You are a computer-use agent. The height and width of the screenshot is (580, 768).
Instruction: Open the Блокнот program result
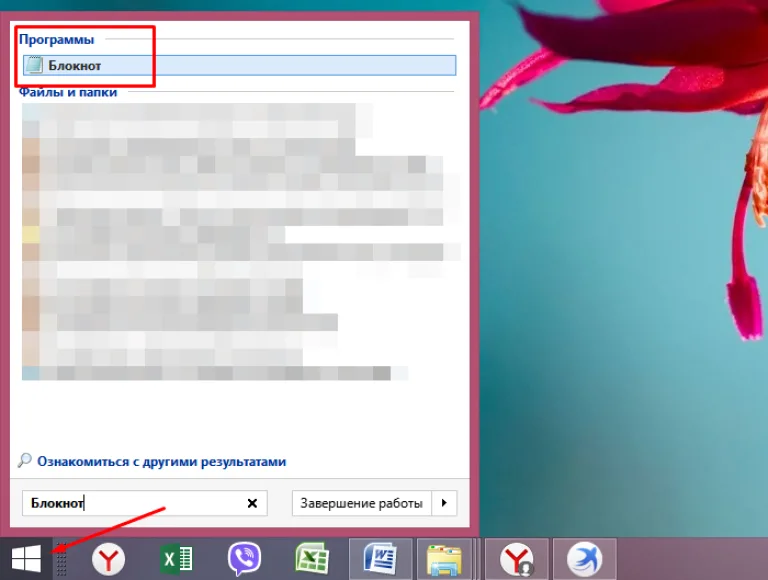tap(240, 65)
